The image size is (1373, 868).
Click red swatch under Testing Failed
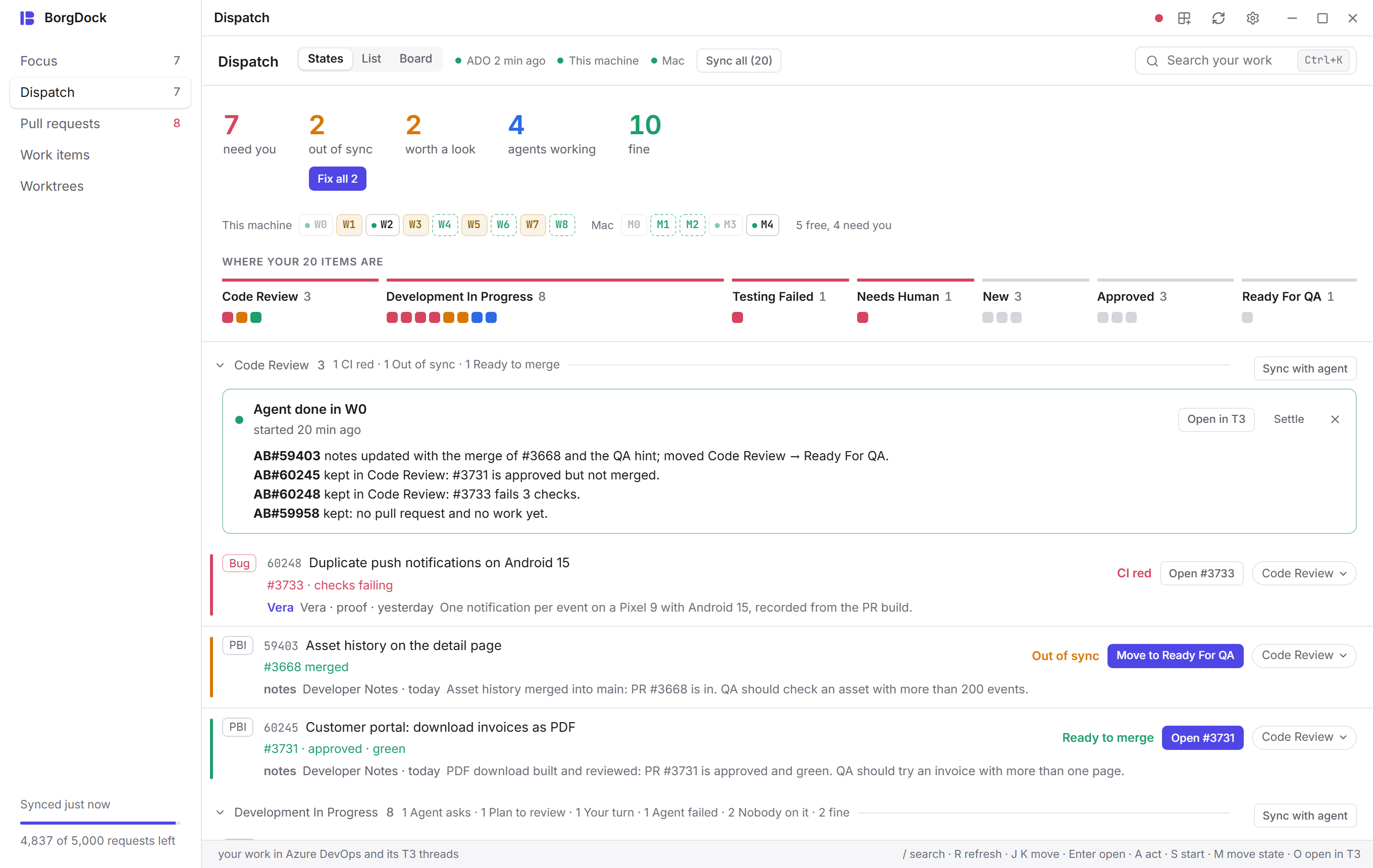point(736,317)
